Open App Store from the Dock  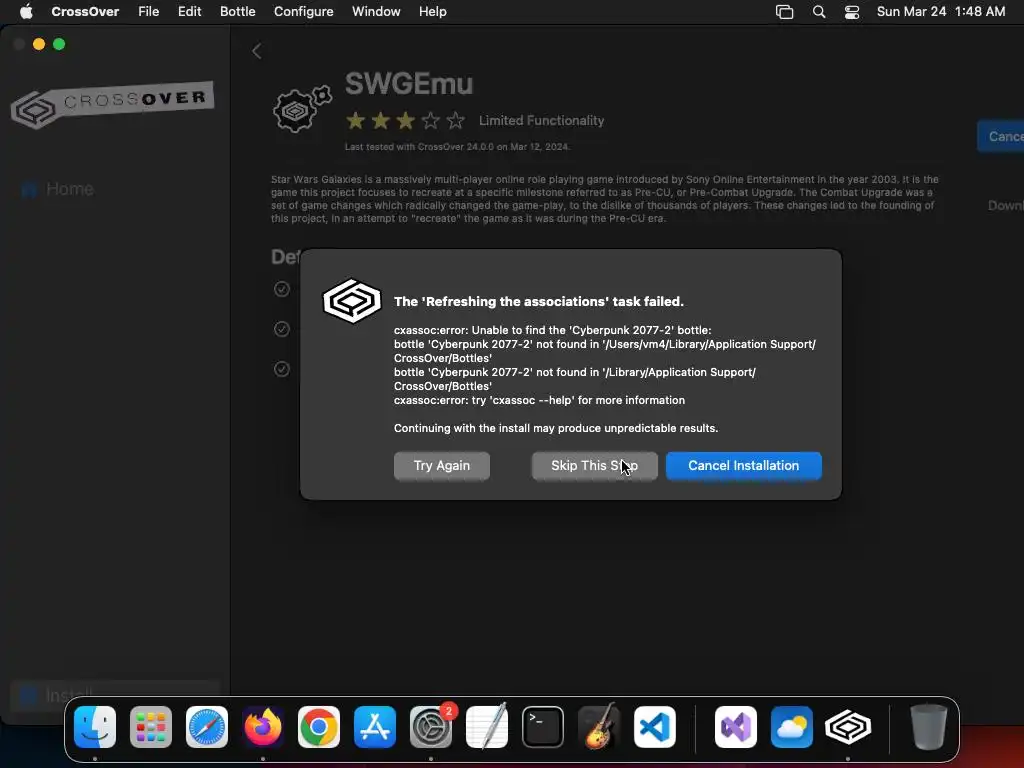(x=375, y=727)
